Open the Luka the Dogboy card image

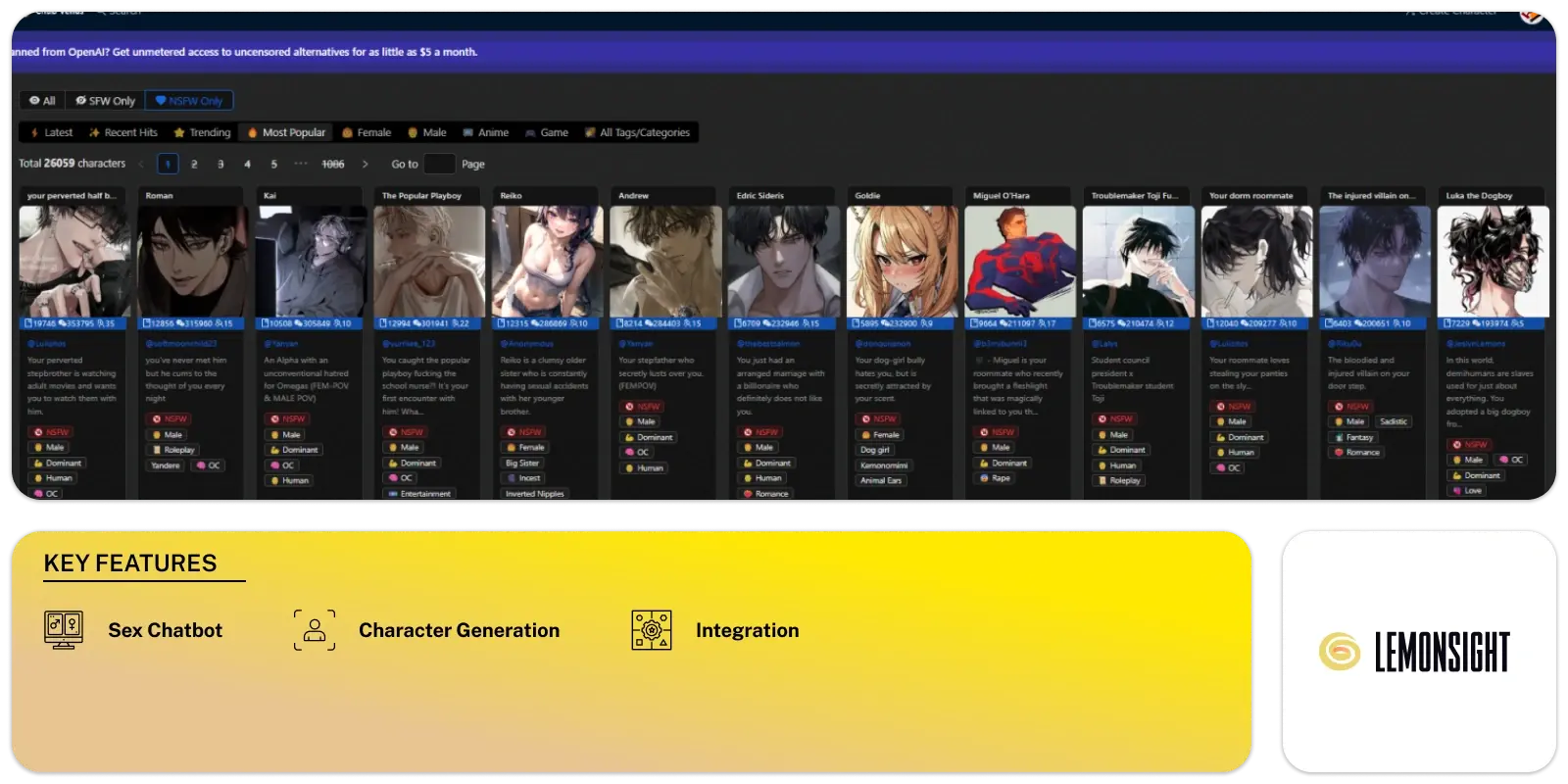1493,261
